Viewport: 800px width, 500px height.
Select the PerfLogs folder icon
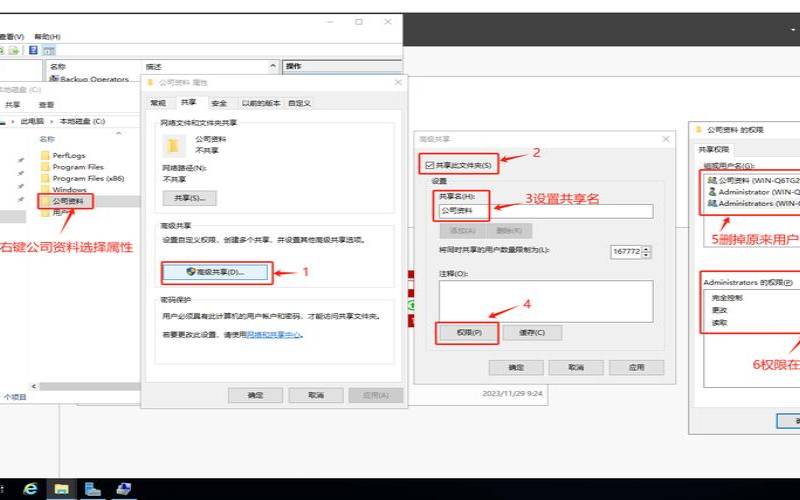click(x=45, y=155)
